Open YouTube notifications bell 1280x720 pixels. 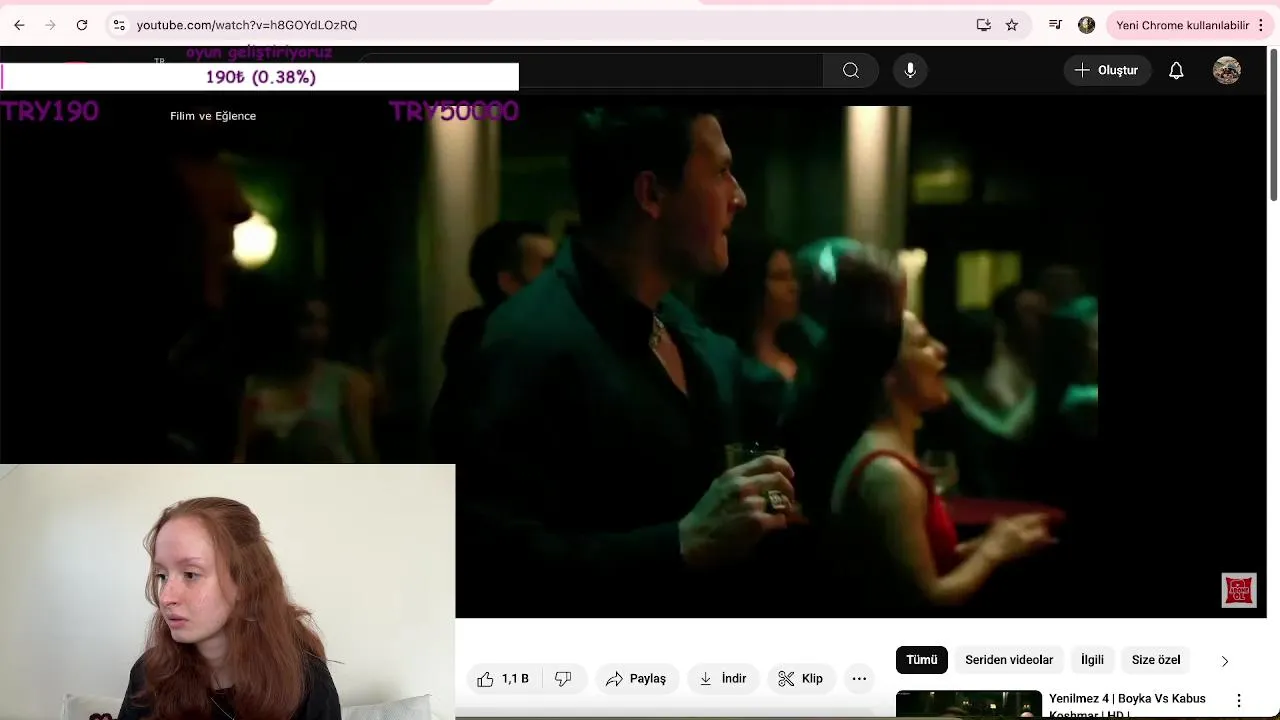[x=1176, y=70]
